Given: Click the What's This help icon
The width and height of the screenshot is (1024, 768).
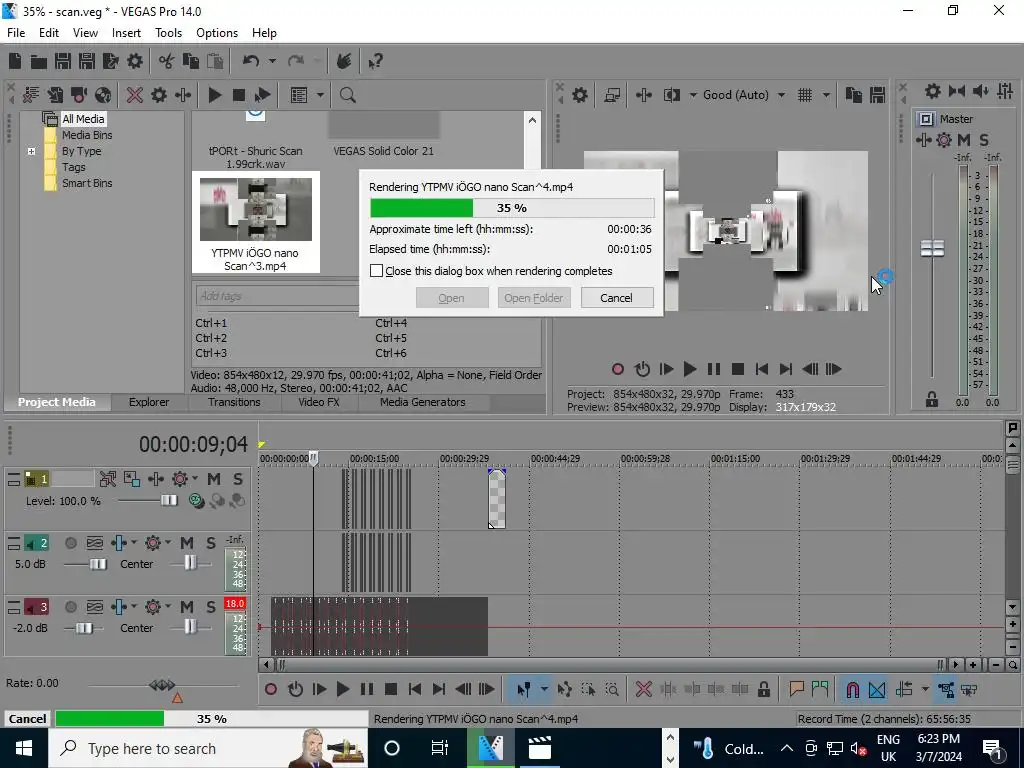Looking at the screenshot, I should click(x=376, y=61).
